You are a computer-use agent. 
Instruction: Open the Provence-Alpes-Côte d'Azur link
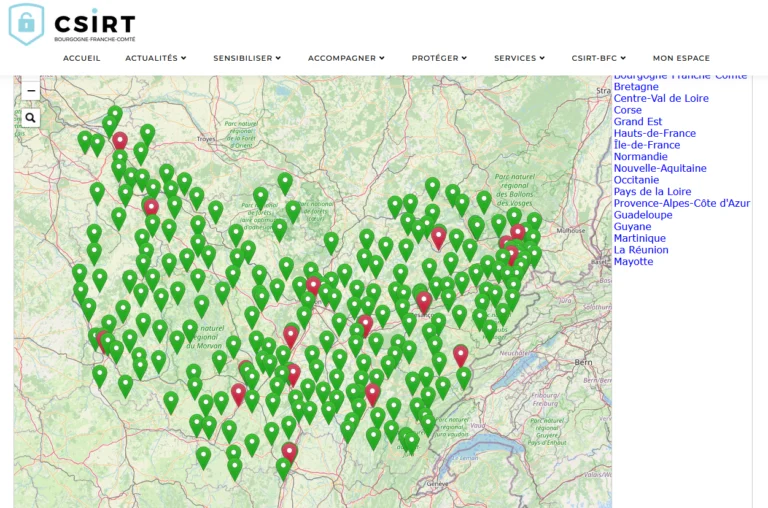[682, 203]
